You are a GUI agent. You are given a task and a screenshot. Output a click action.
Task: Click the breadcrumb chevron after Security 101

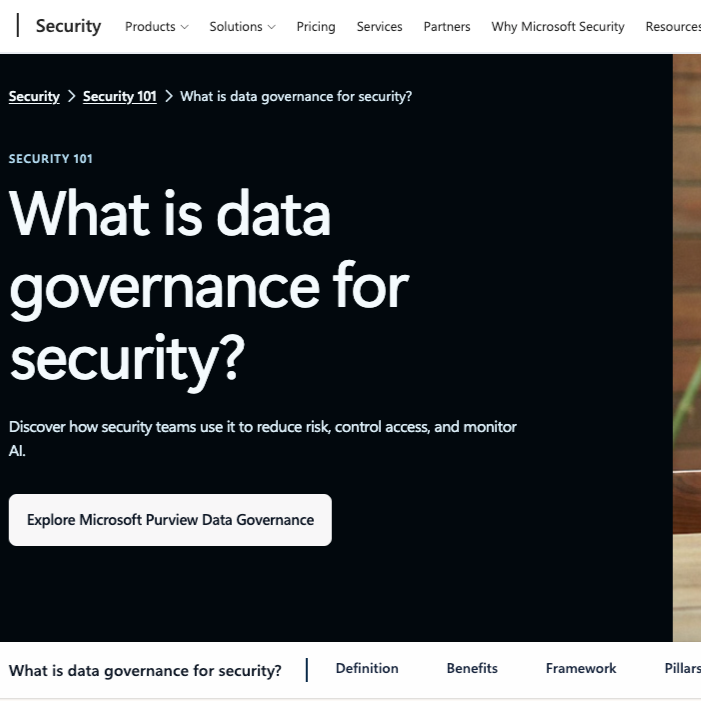coord(169,96)
